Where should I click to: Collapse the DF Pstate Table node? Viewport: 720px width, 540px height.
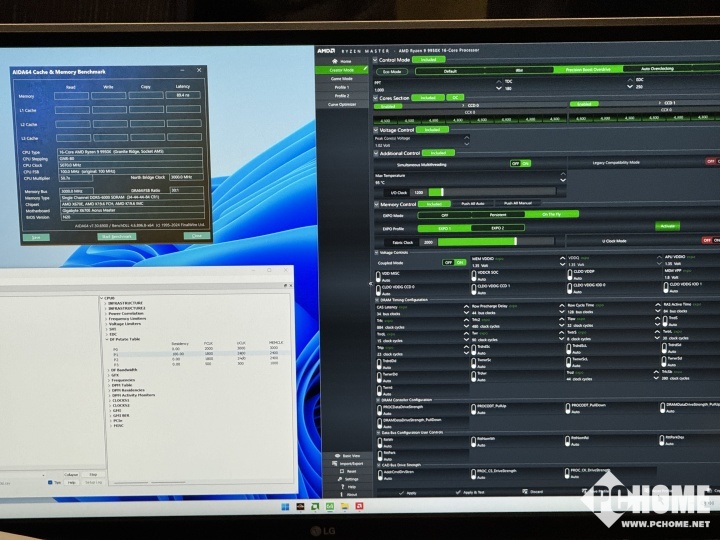[107, 339]
